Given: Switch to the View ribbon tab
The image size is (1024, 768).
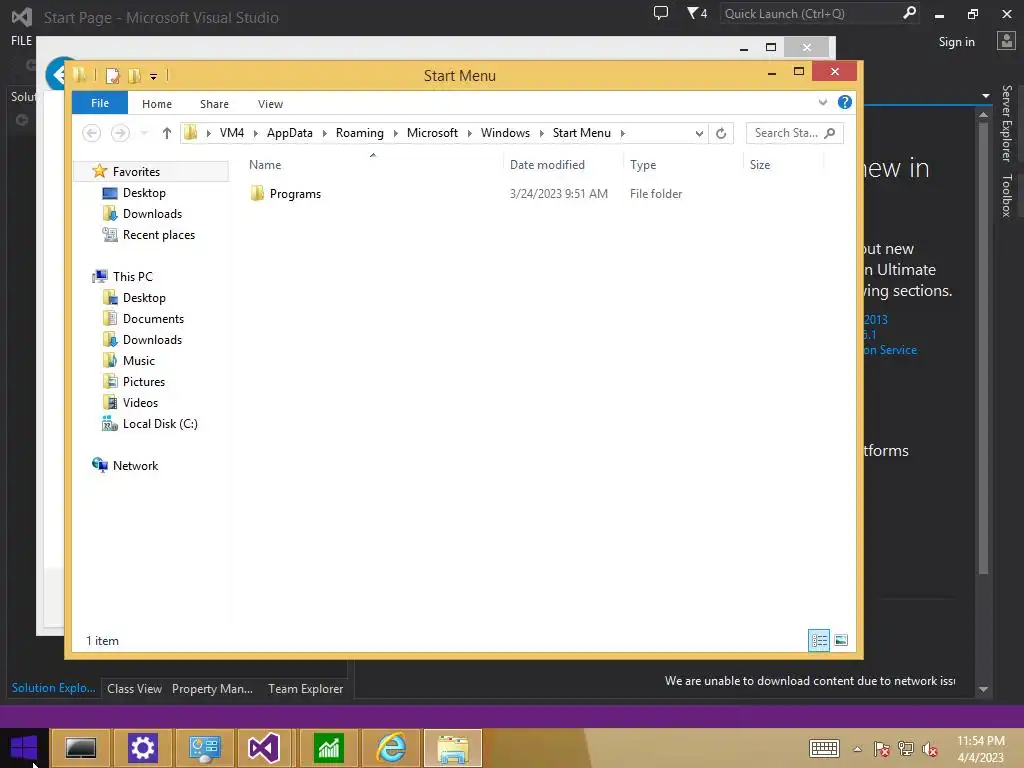Looking at the screenshot, I should (x=270, y=104).
